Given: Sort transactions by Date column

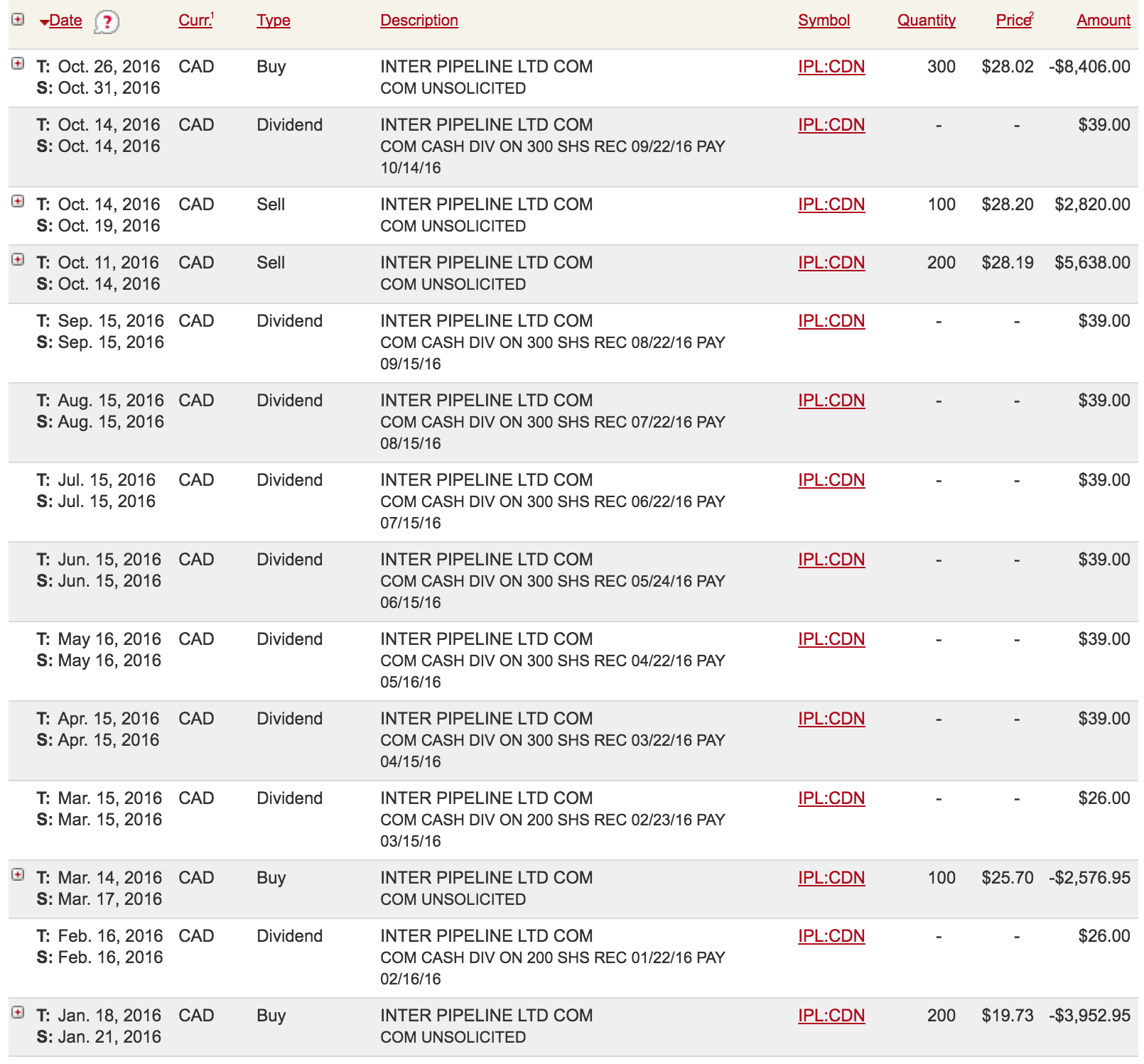Looking at the screenshot, I should click(65, 21).
